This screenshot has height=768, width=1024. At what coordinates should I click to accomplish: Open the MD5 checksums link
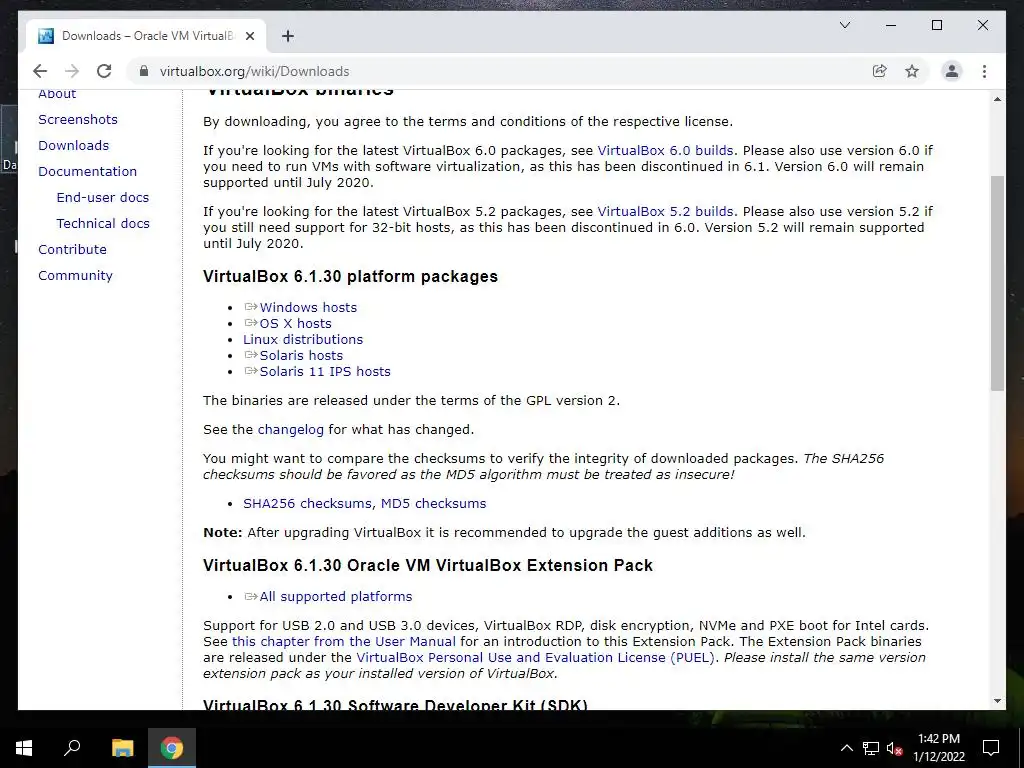tap(434, 504)
